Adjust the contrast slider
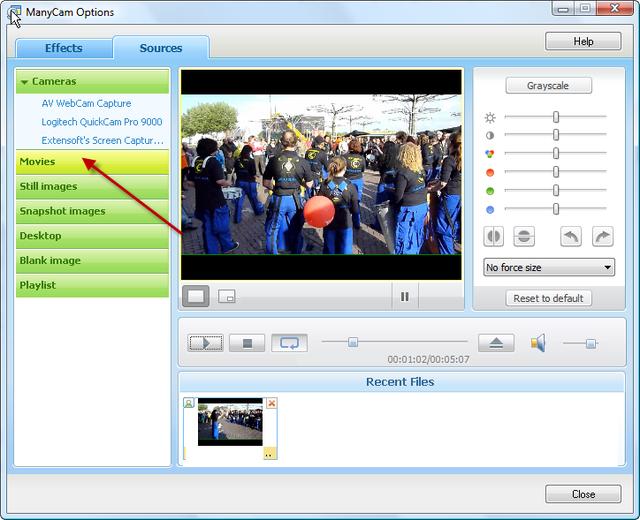This screenshot has width=640, height=520. [x=556, y=135]
